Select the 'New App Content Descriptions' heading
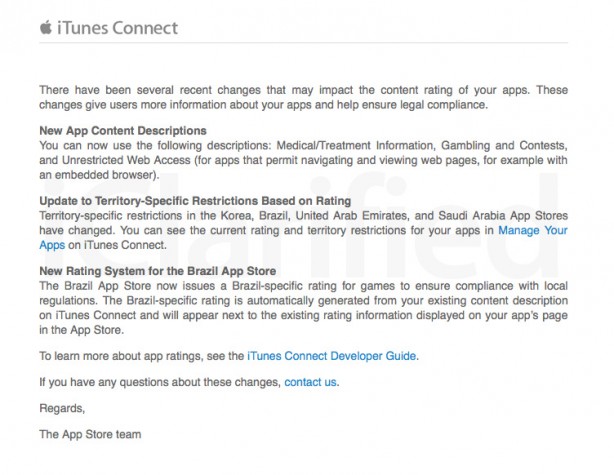Image resolution: width=614 pixels, height=475 pixels. [x=123, y=130]
